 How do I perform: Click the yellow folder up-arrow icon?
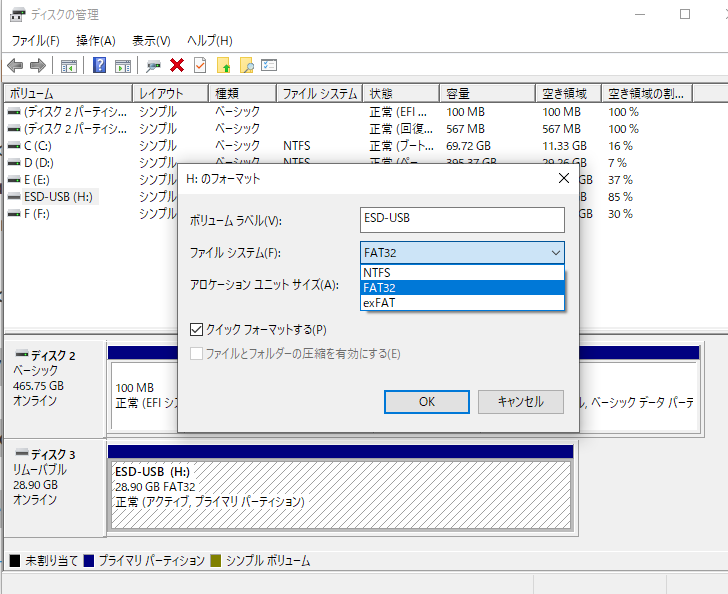(224, 65)
